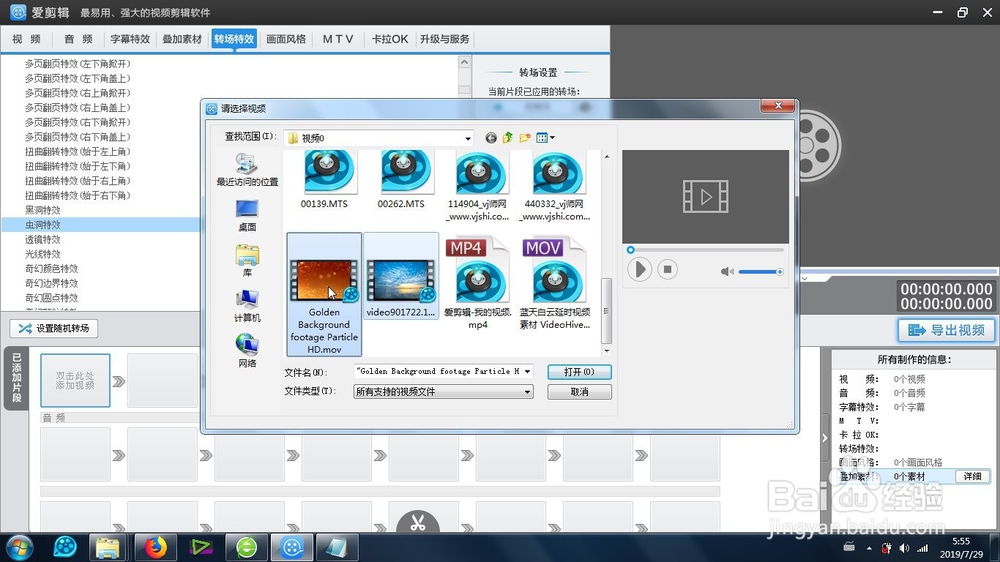This screenshot has width=1000, height=562.
Task: Switch to the 卡拉OK tab
Action: pyautogui.click(x=390, y=39)
